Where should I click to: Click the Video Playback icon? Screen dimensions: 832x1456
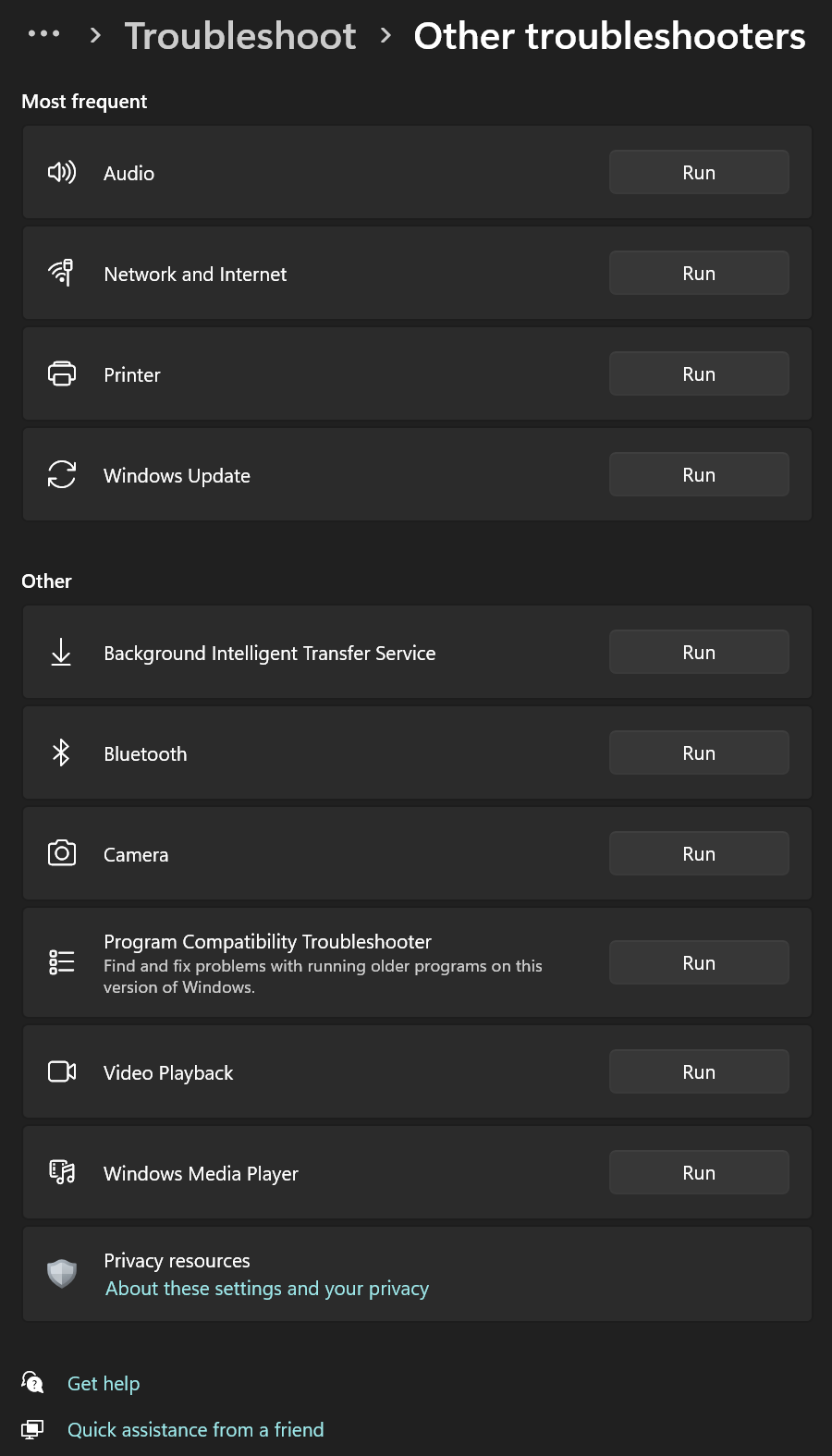[x=62, y=1072]
